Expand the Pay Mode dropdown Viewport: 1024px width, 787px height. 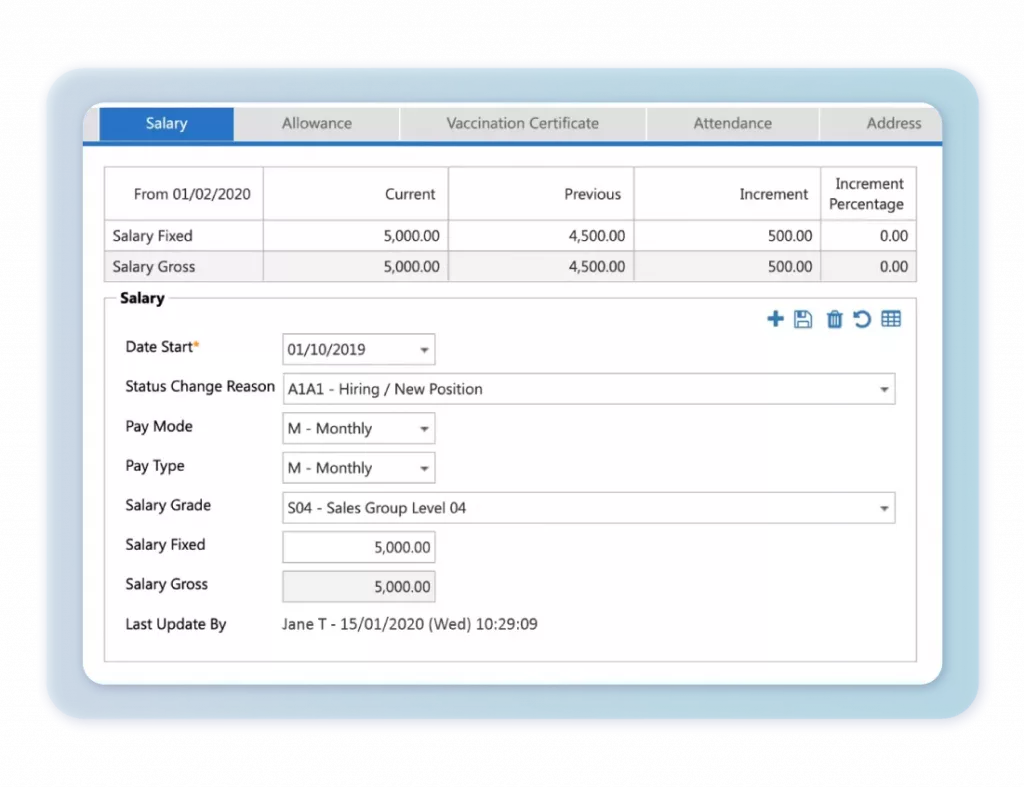[424, 429]
